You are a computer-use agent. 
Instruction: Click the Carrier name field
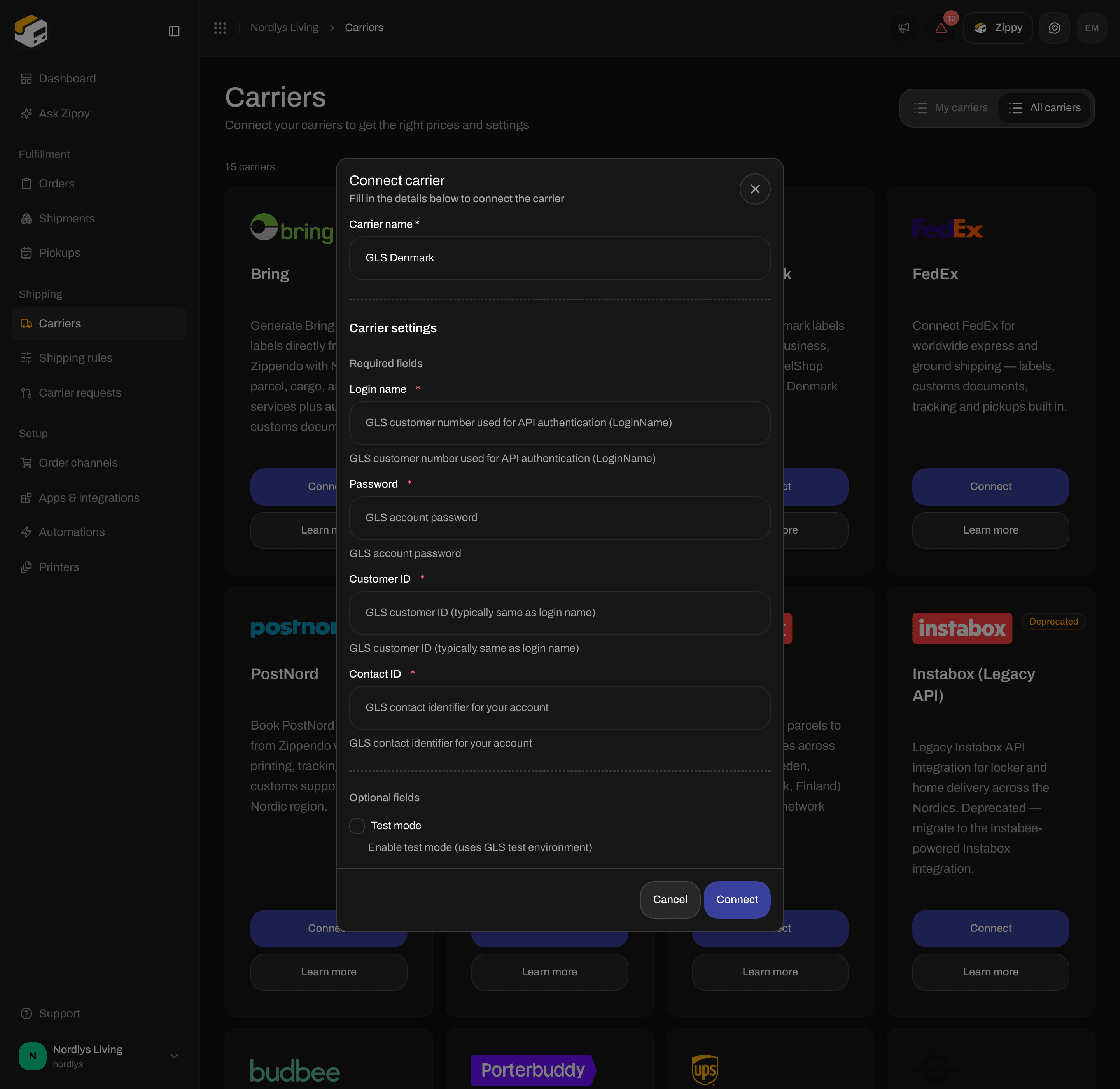click(x=560, y=258)
